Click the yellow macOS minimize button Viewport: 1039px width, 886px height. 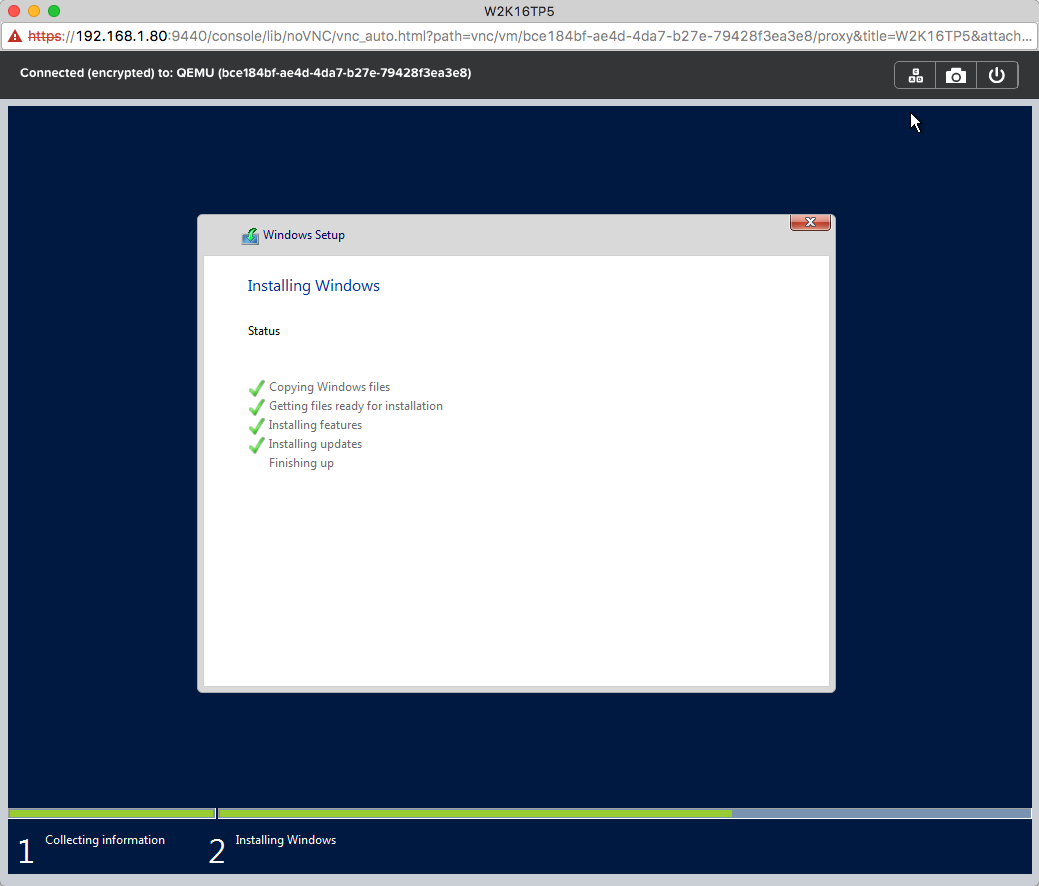34,11
